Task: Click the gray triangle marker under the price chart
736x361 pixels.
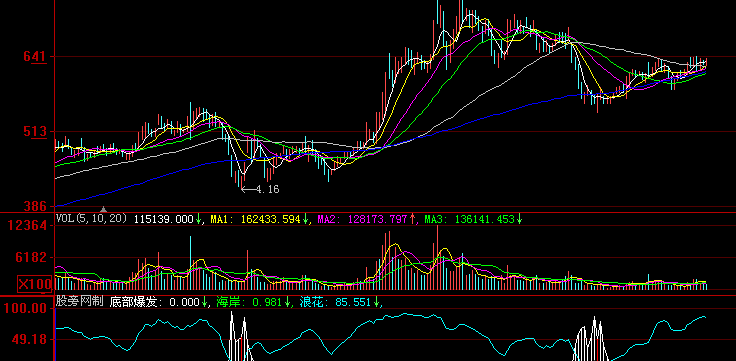Action: pyautogui.click(x=104, y=209)
